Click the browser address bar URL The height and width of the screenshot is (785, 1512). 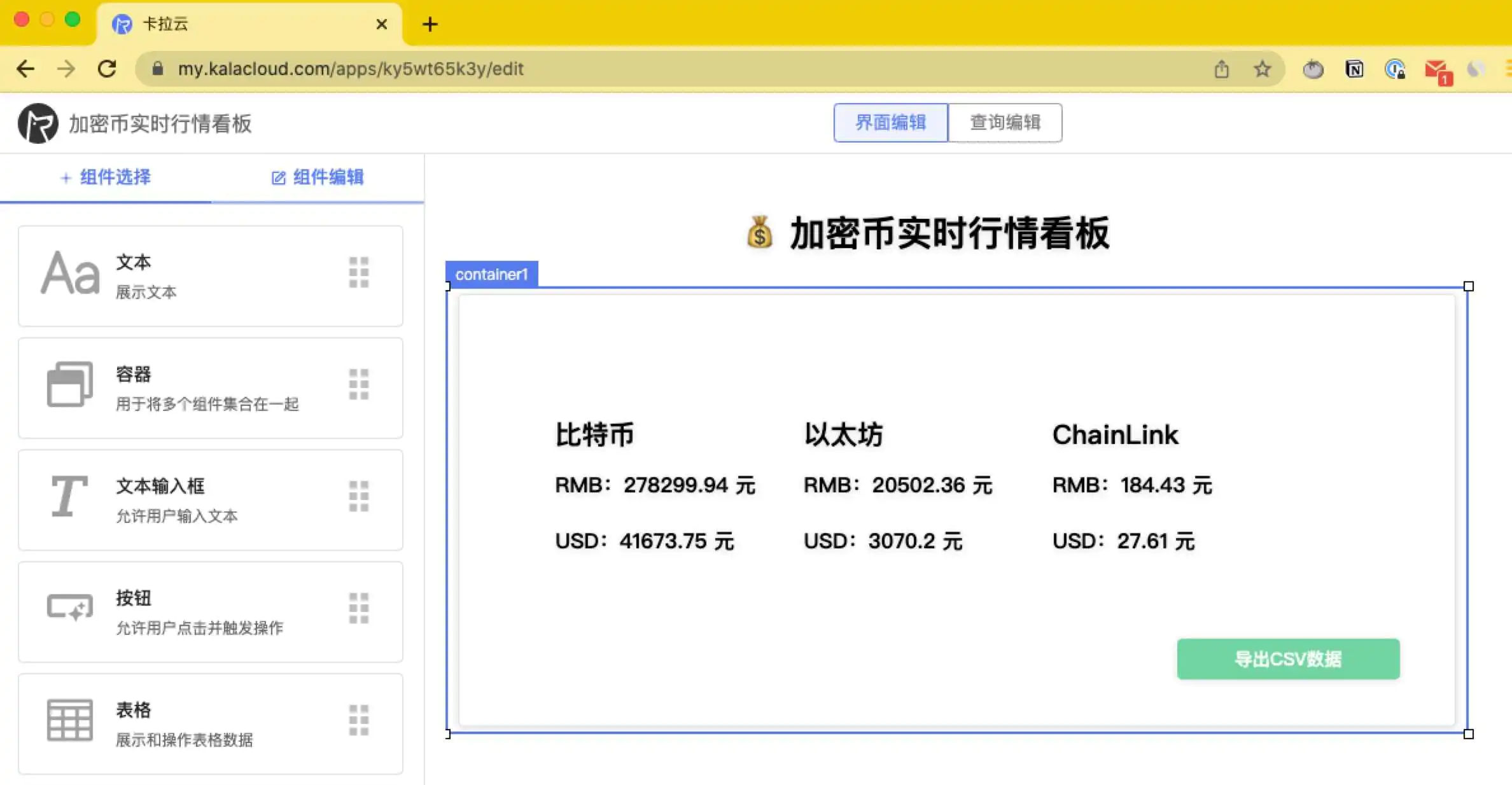[350, 69]
